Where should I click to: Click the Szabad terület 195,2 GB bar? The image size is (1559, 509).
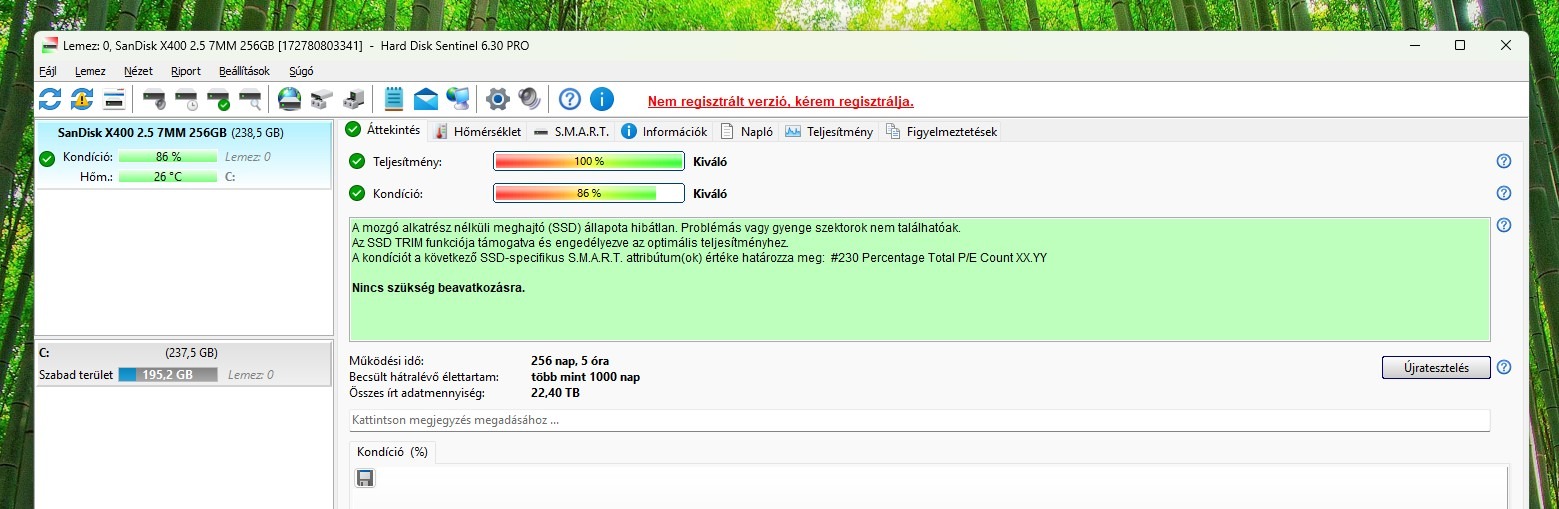pyautogui.click(x=168, y=374)
